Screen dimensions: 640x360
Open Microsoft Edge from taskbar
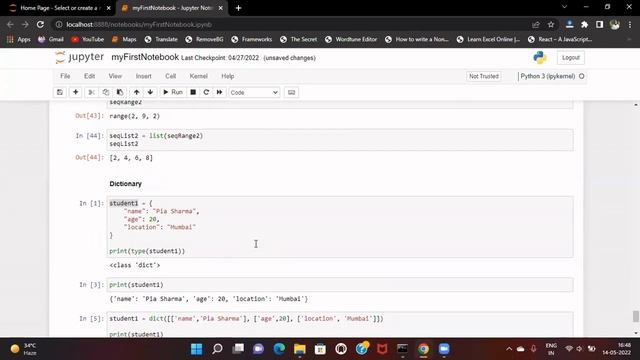279,349
